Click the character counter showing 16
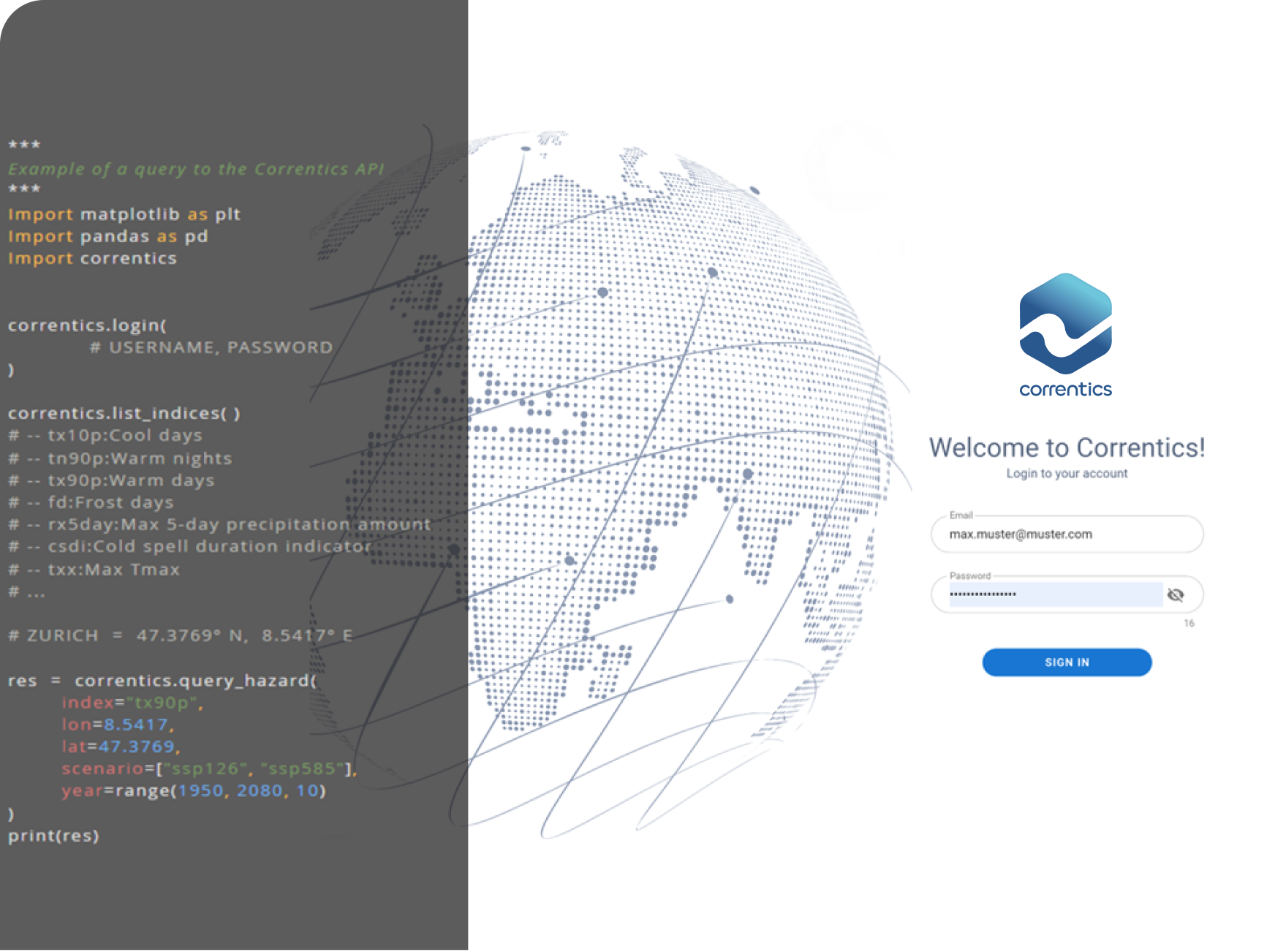 [x=1189, y=622]
